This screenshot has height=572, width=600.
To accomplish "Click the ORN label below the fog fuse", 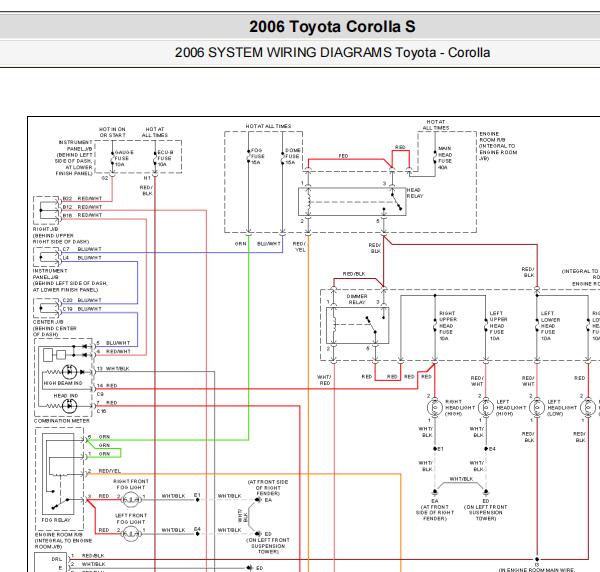I will 241,244.
